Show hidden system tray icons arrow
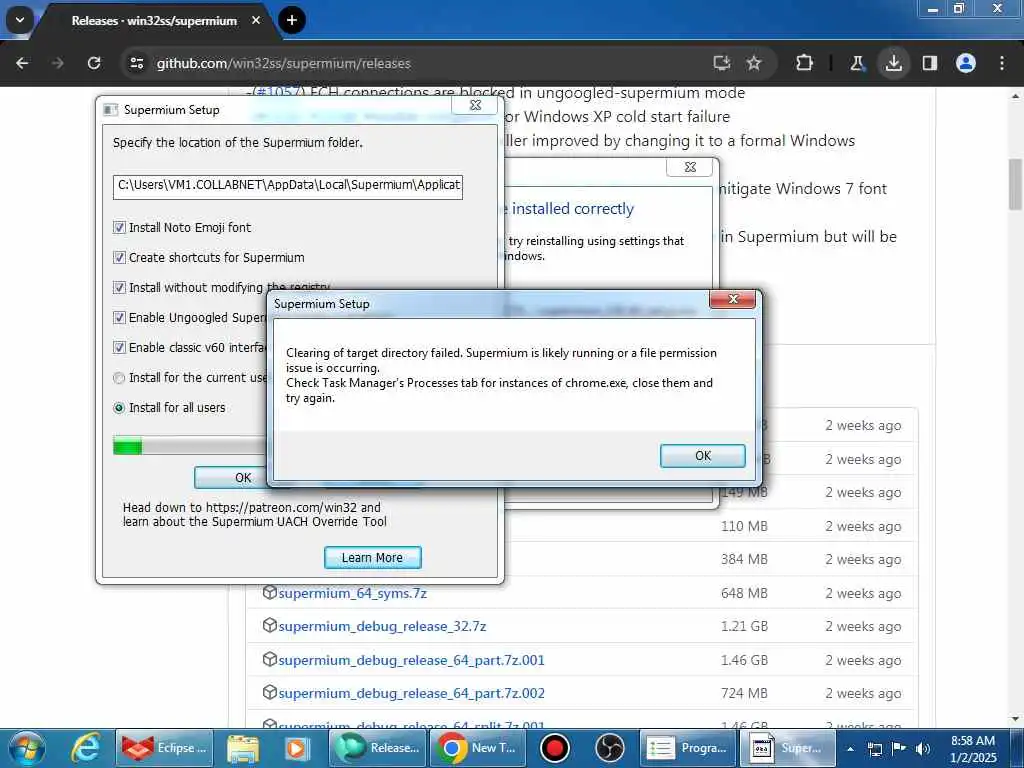The image size is (1024, 768). point(850,749)
